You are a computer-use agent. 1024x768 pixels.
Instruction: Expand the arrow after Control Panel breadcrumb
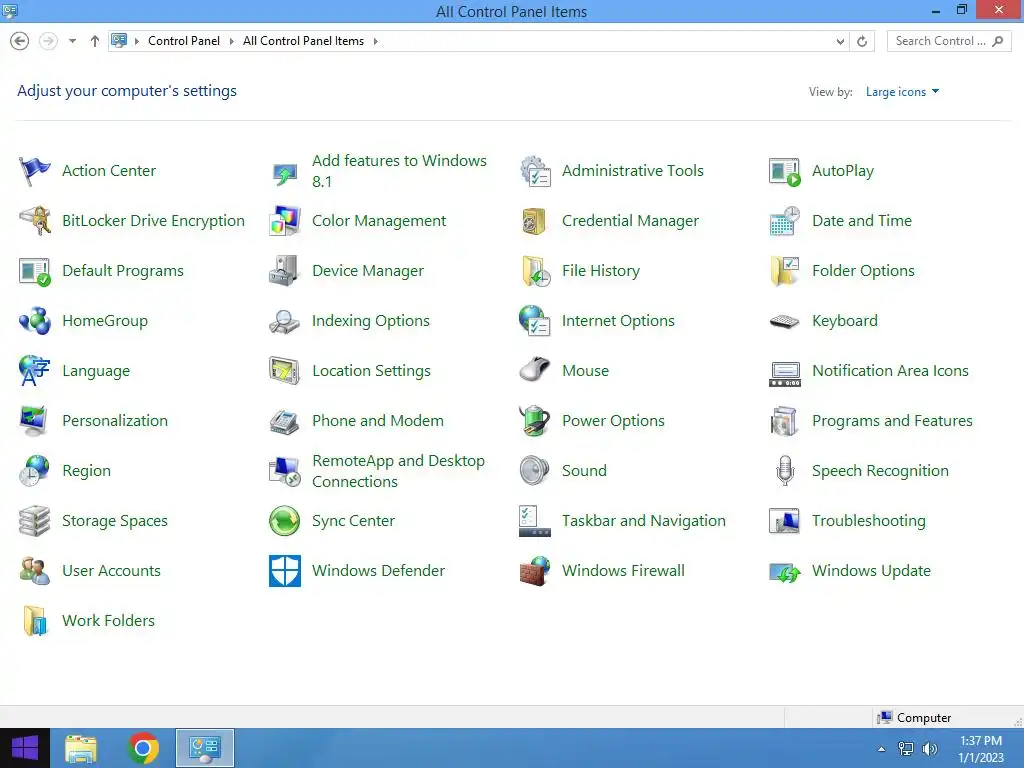coord(231,41)
